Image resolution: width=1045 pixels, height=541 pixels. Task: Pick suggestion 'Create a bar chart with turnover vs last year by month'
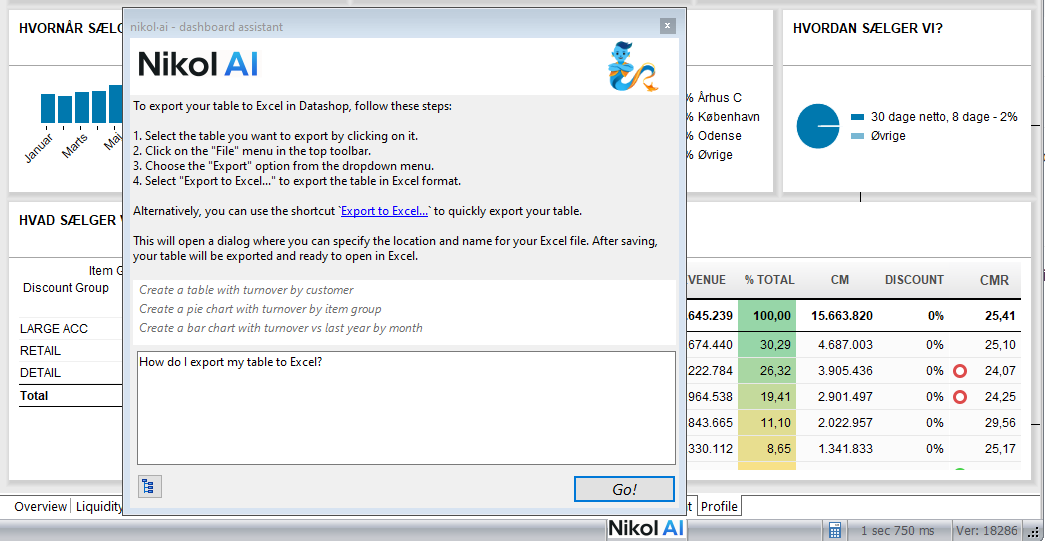coord(281,328)
